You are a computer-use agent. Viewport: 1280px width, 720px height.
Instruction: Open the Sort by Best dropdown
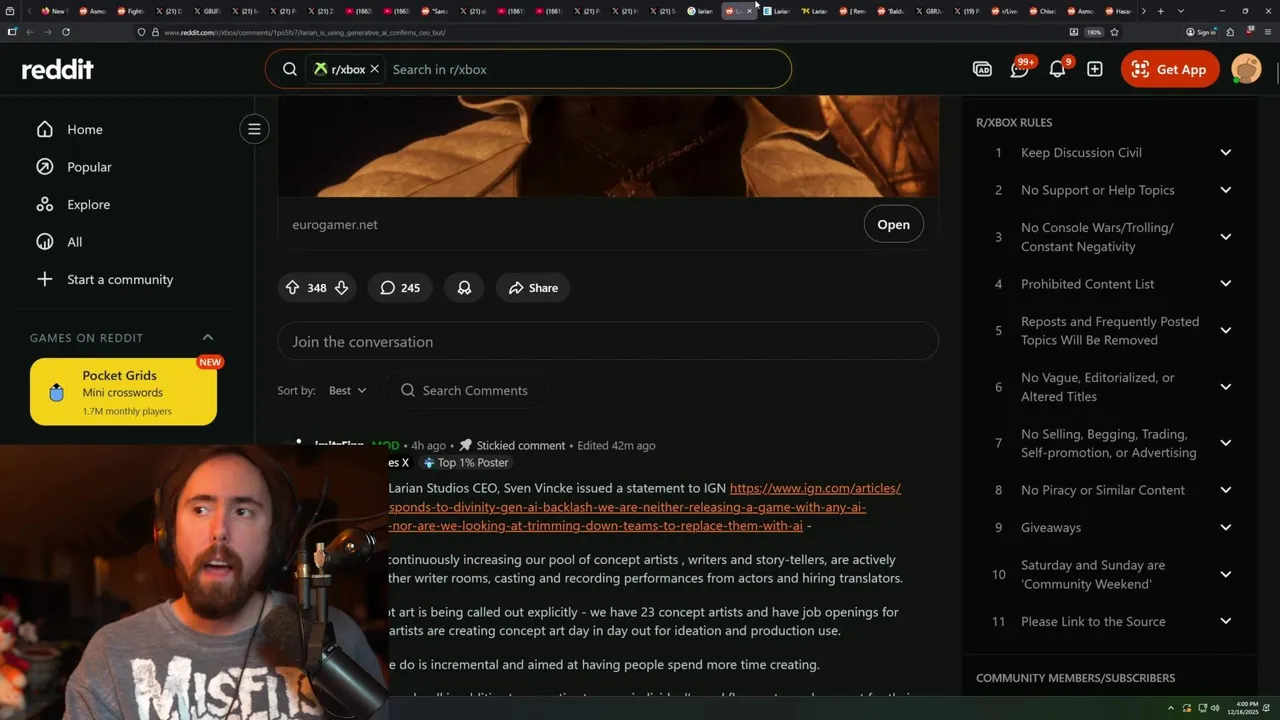[348, 390]
